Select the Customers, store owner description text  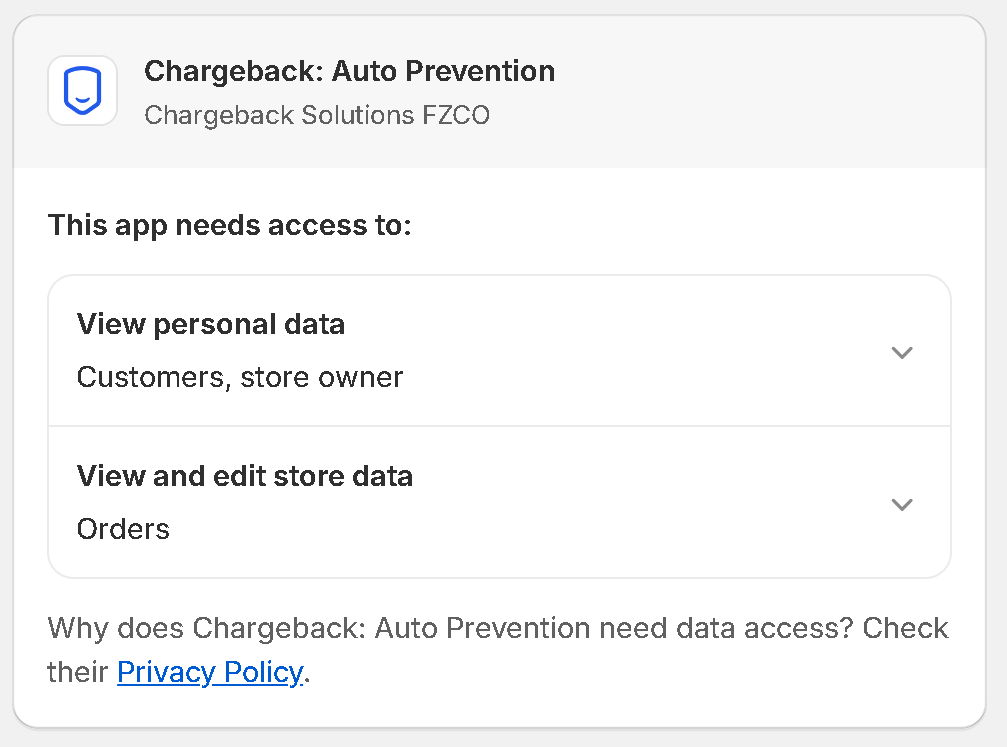tap(240, 377)
